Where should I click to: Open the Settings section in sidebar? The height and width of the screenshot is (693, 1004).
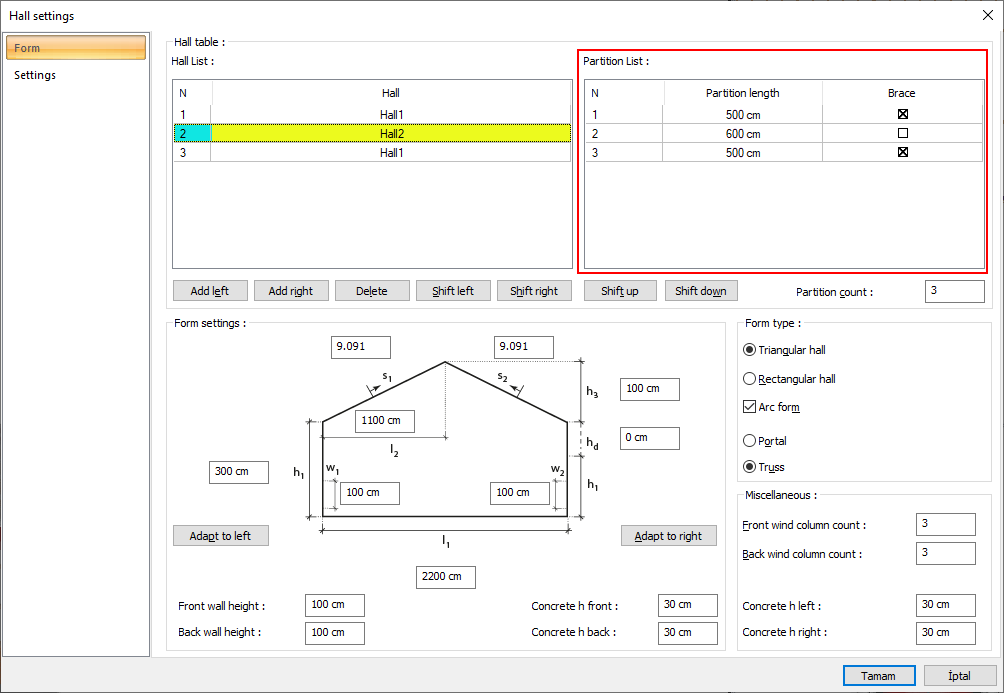(x=35, y=75)
